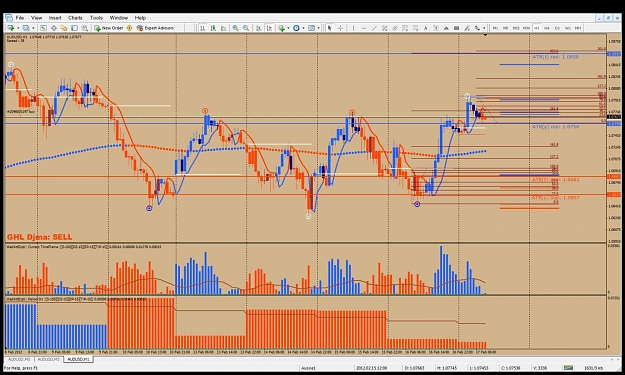Toggle the Auto Scroll chart icon
Viewport: 625px width, 375px height.
pos(258,28)
